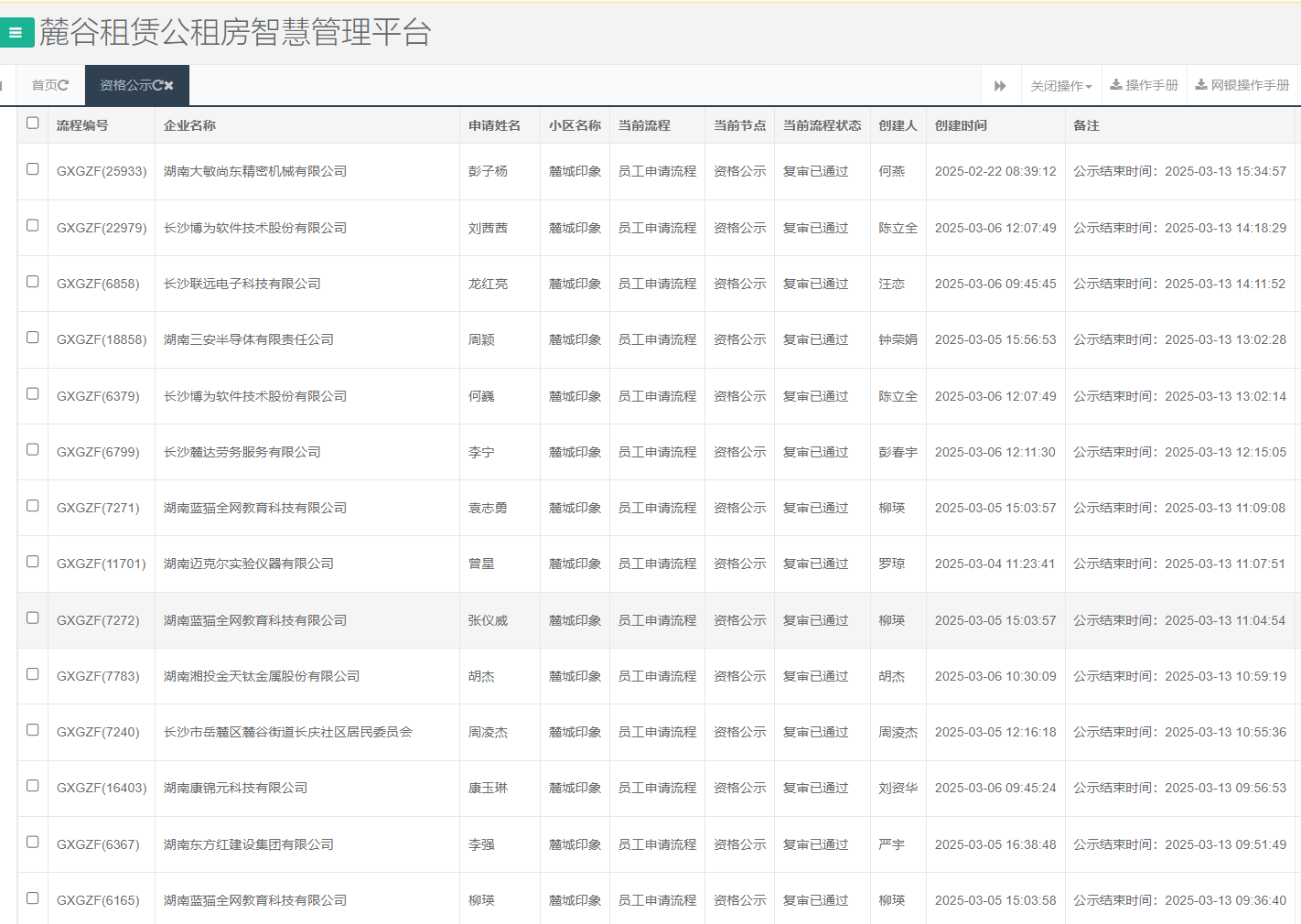The image size is (1301, 924).
Task: Open 关闭操作 dropdown arrow
Action: 1089,85
